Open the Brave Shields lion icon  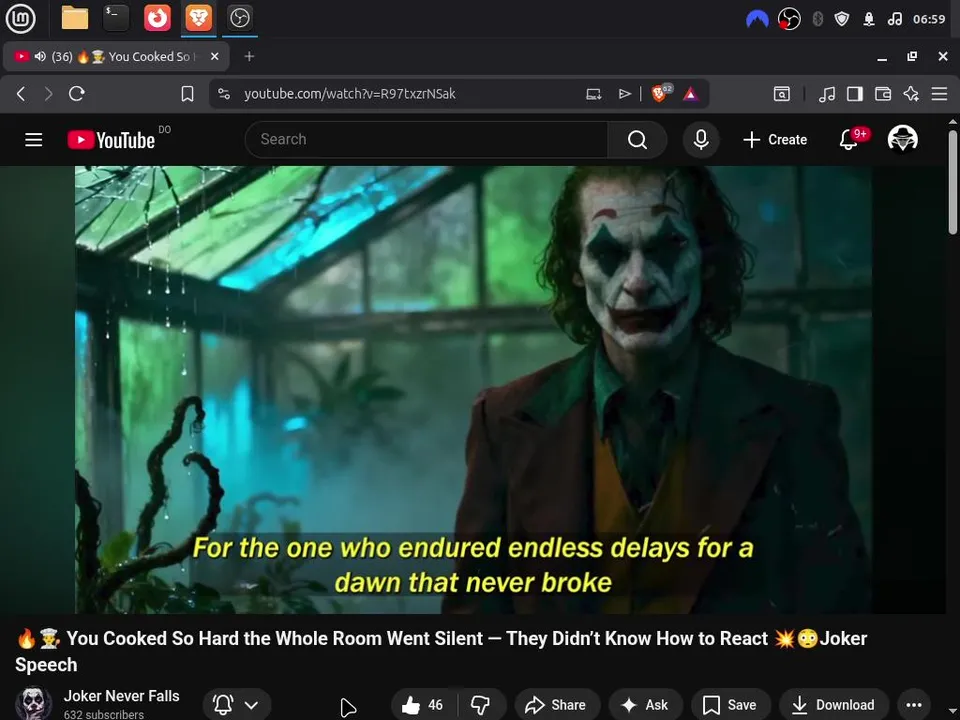coord(661,93)
